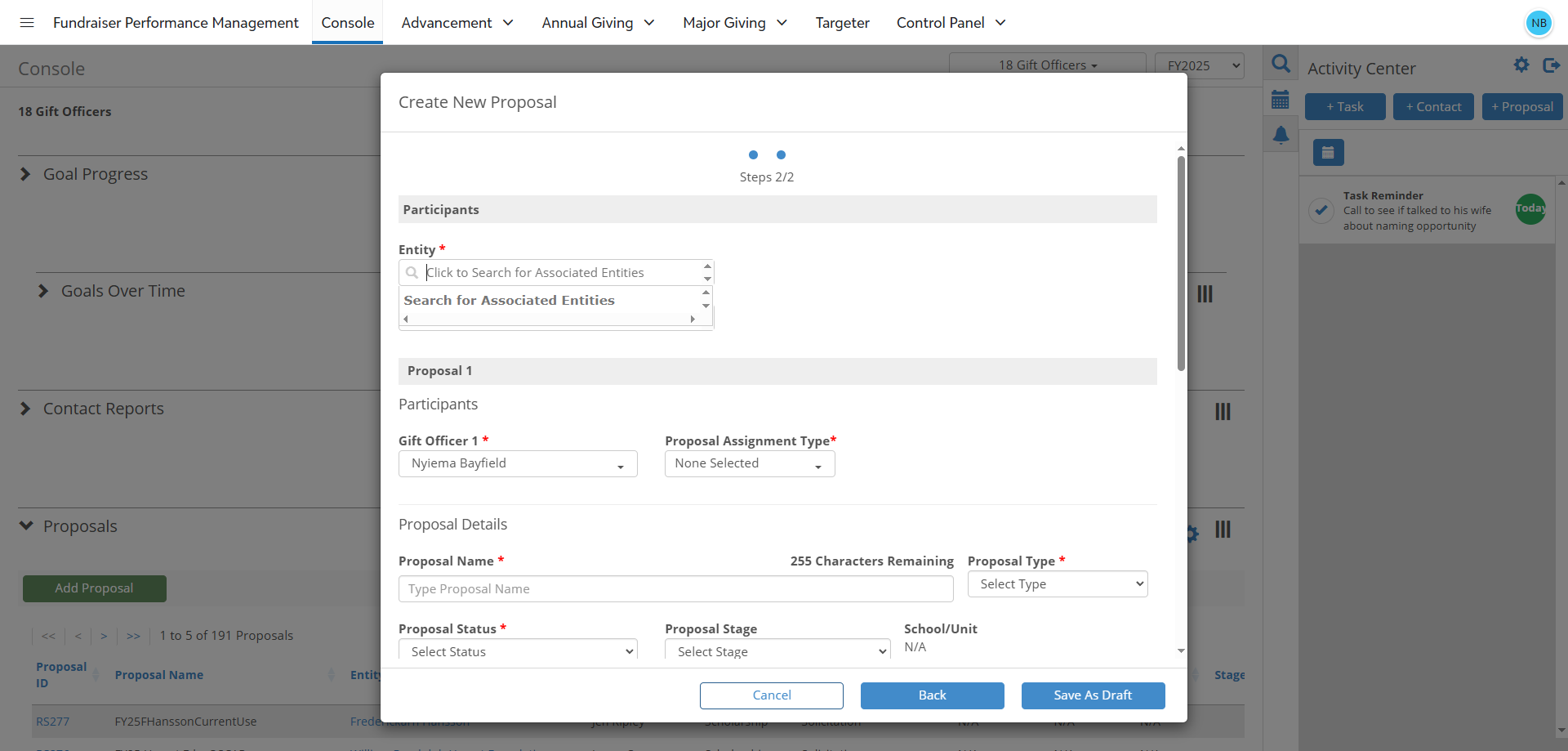
Task: Open the Advancement menu
Action: pos(457,22)
